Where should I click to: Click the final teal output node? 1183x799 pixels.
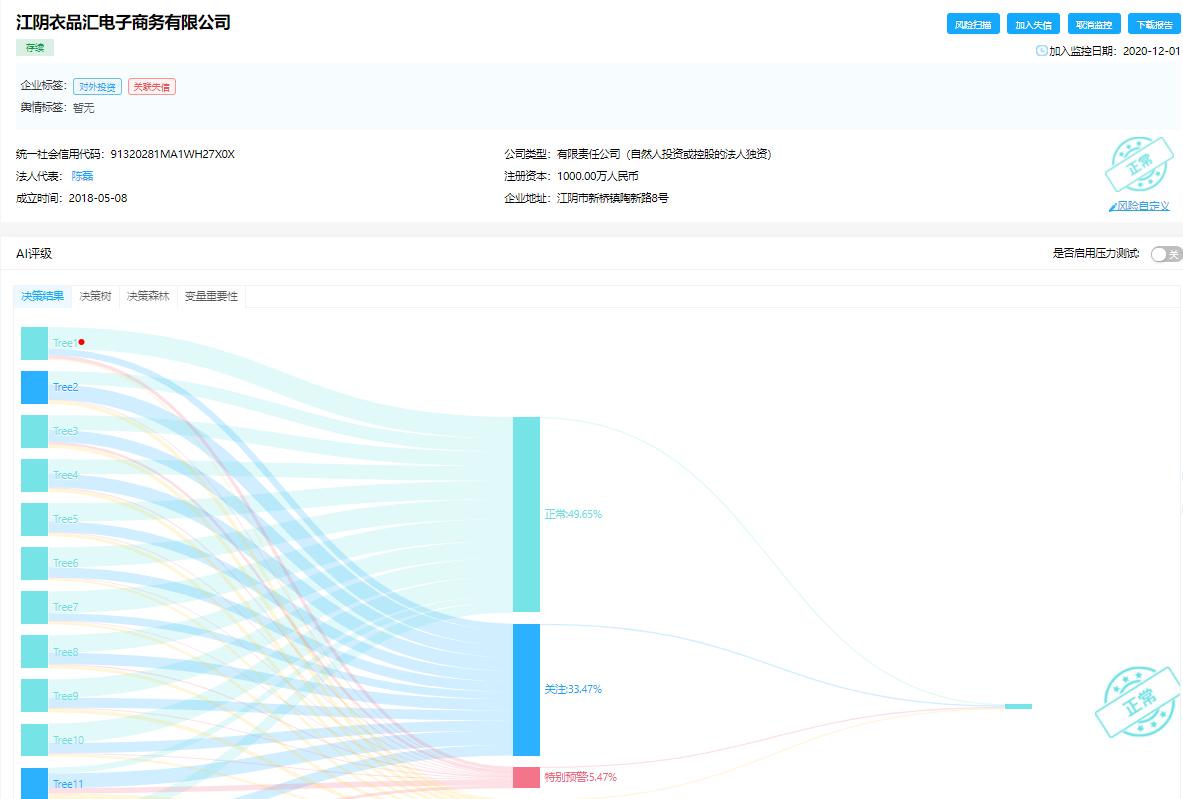[1018, 706]
